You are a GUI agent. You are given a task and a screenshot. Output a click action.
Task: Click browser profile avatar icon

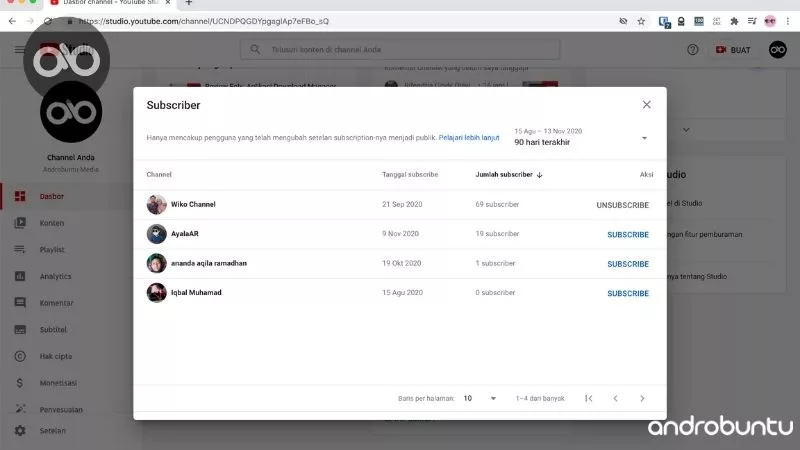pyautogui.click(x=770, y=21)
